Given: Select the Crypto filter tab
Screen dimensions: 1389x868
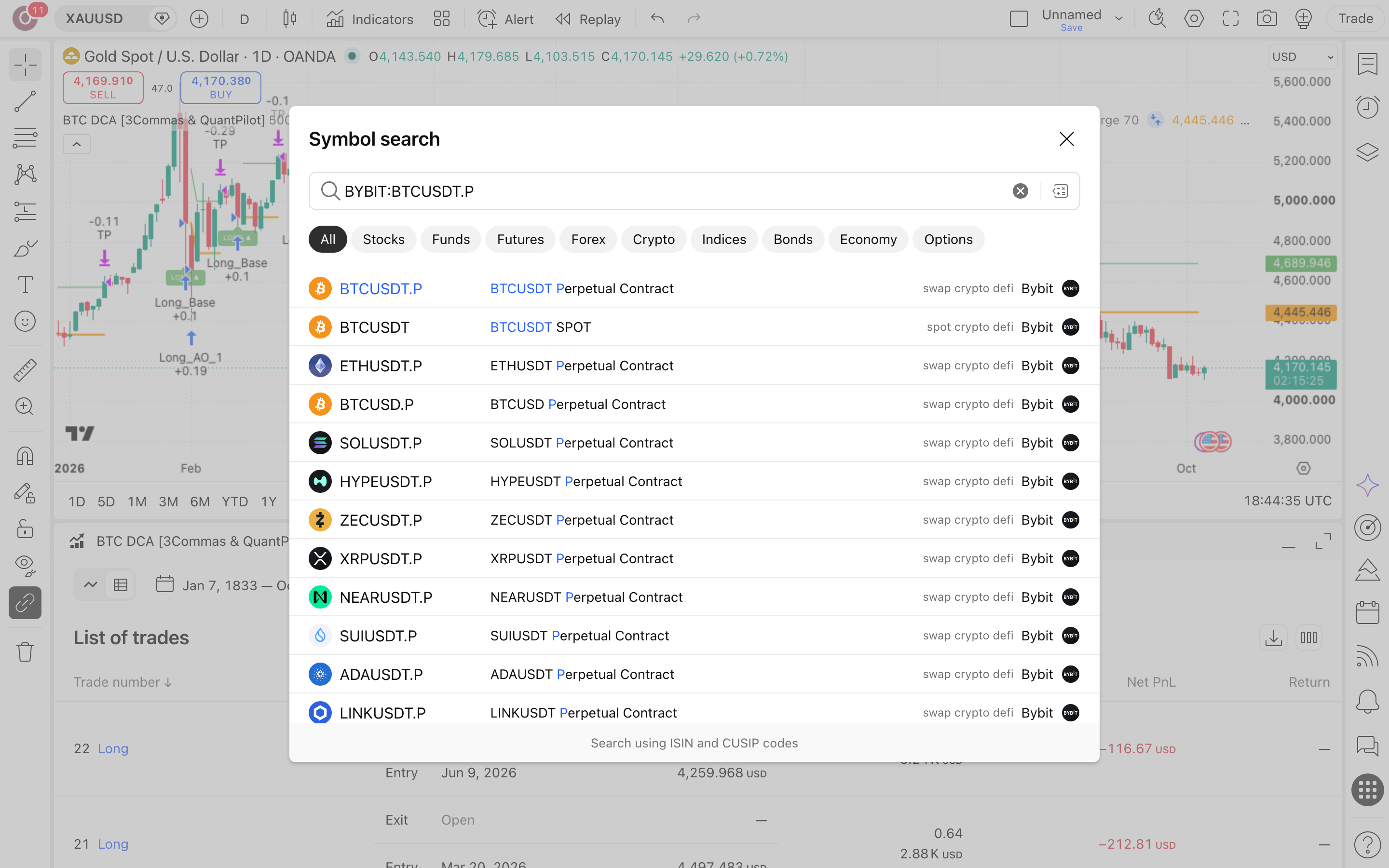Looking at the screenshot, I should pyautogui.click(x=653, y=239).
